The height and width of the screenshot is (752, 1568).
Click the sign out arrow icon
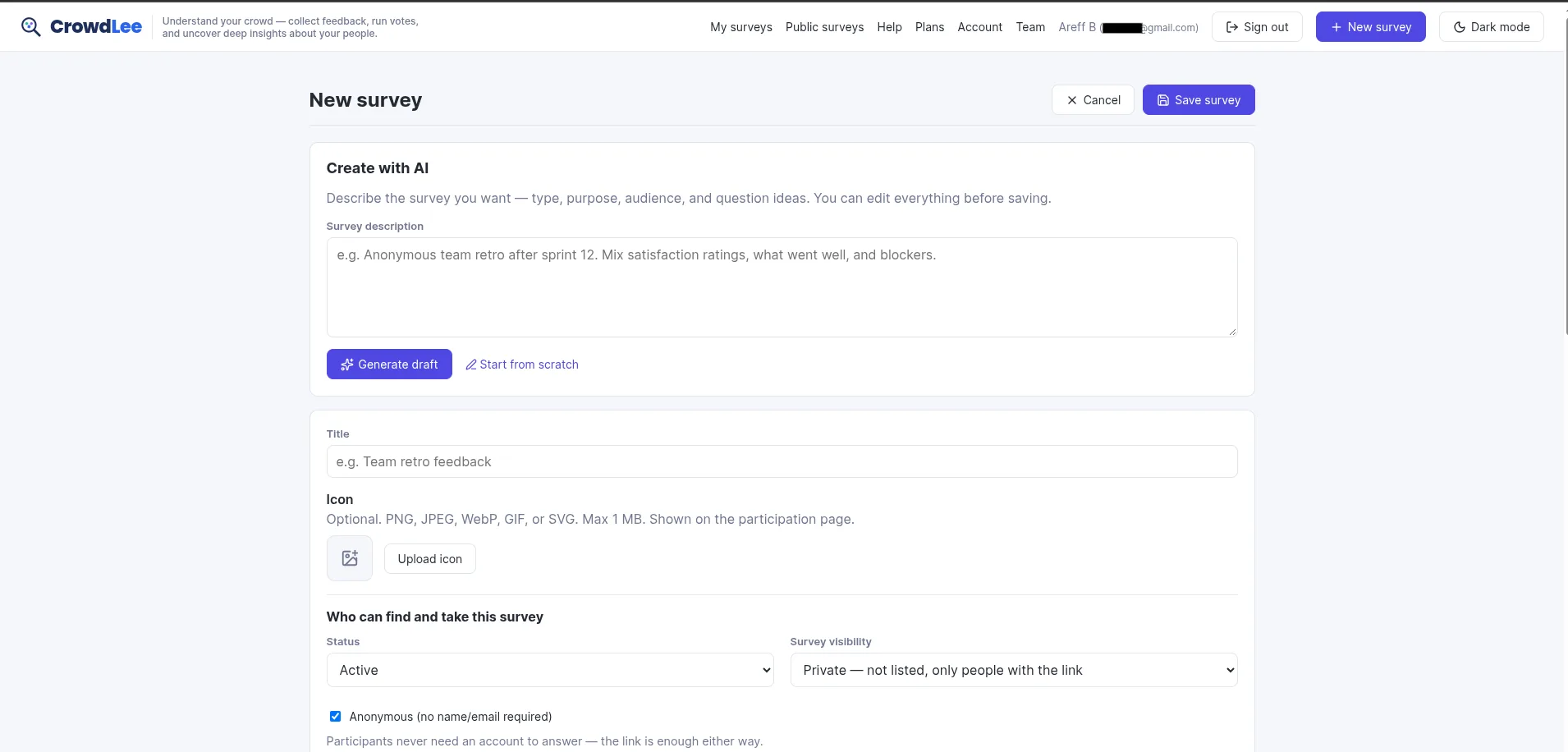(x=1232, y=27)
